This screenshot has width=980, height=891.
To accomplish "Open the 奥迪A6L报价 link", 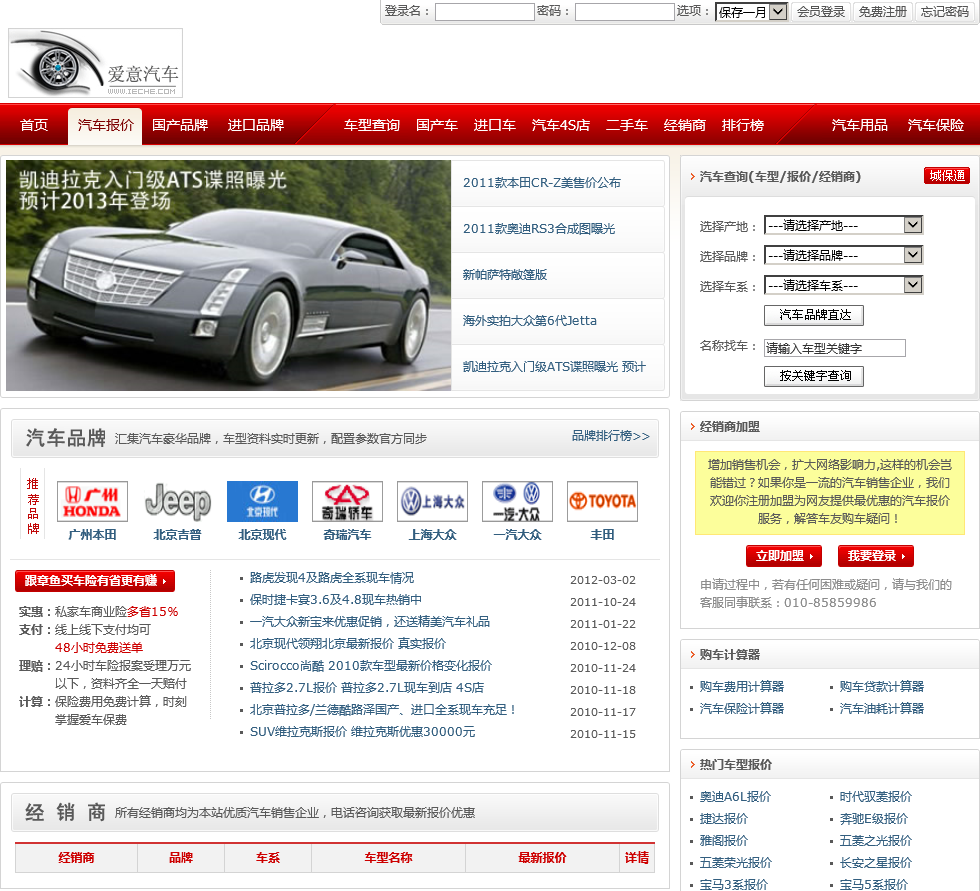I will coord(735,796).
